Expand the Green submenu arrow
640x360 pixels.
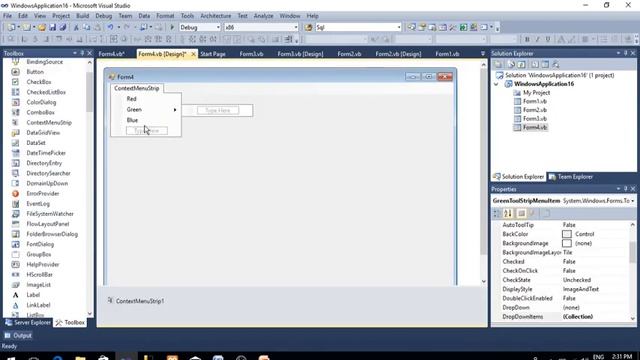tap(175, 110)
